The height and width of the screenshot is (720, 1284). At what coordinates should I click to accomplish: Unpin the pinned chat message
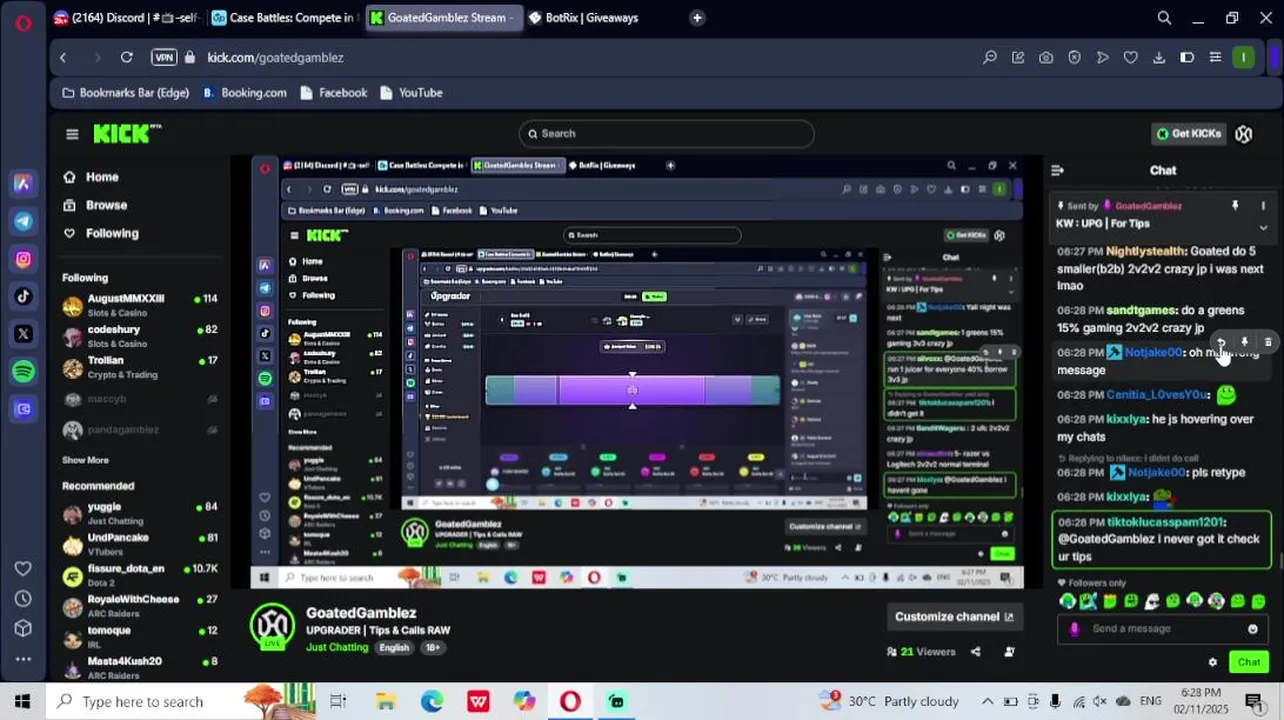pos(1235,206)
